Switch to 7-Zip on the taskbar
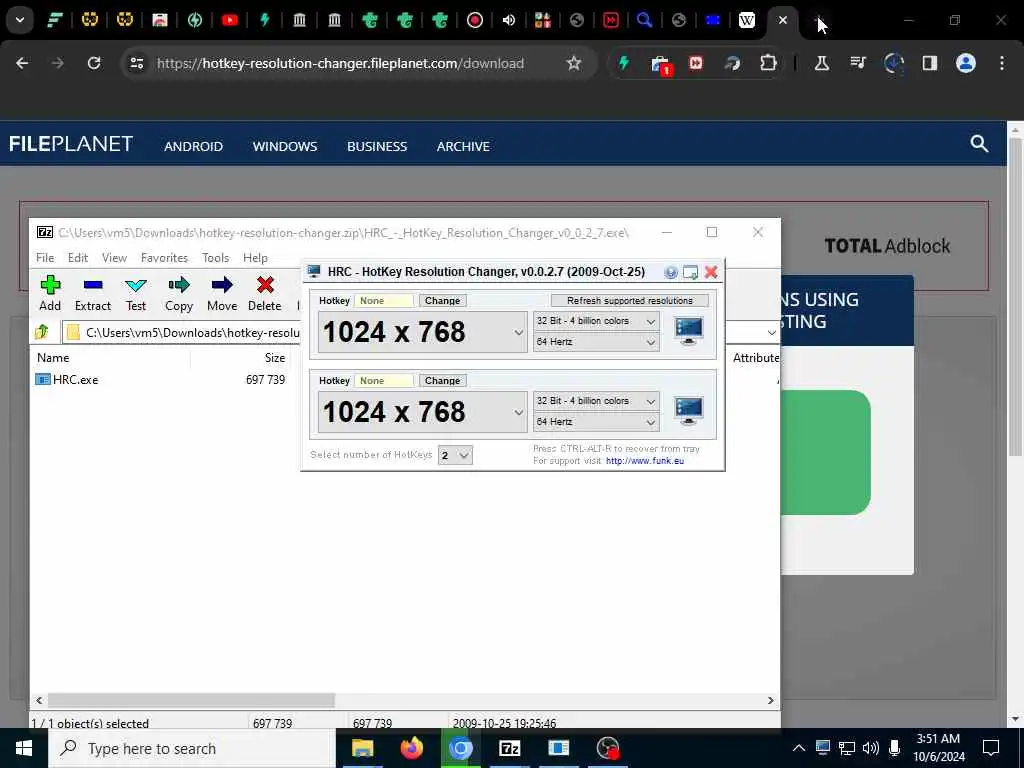1024x768 pixels. point(509,748)
